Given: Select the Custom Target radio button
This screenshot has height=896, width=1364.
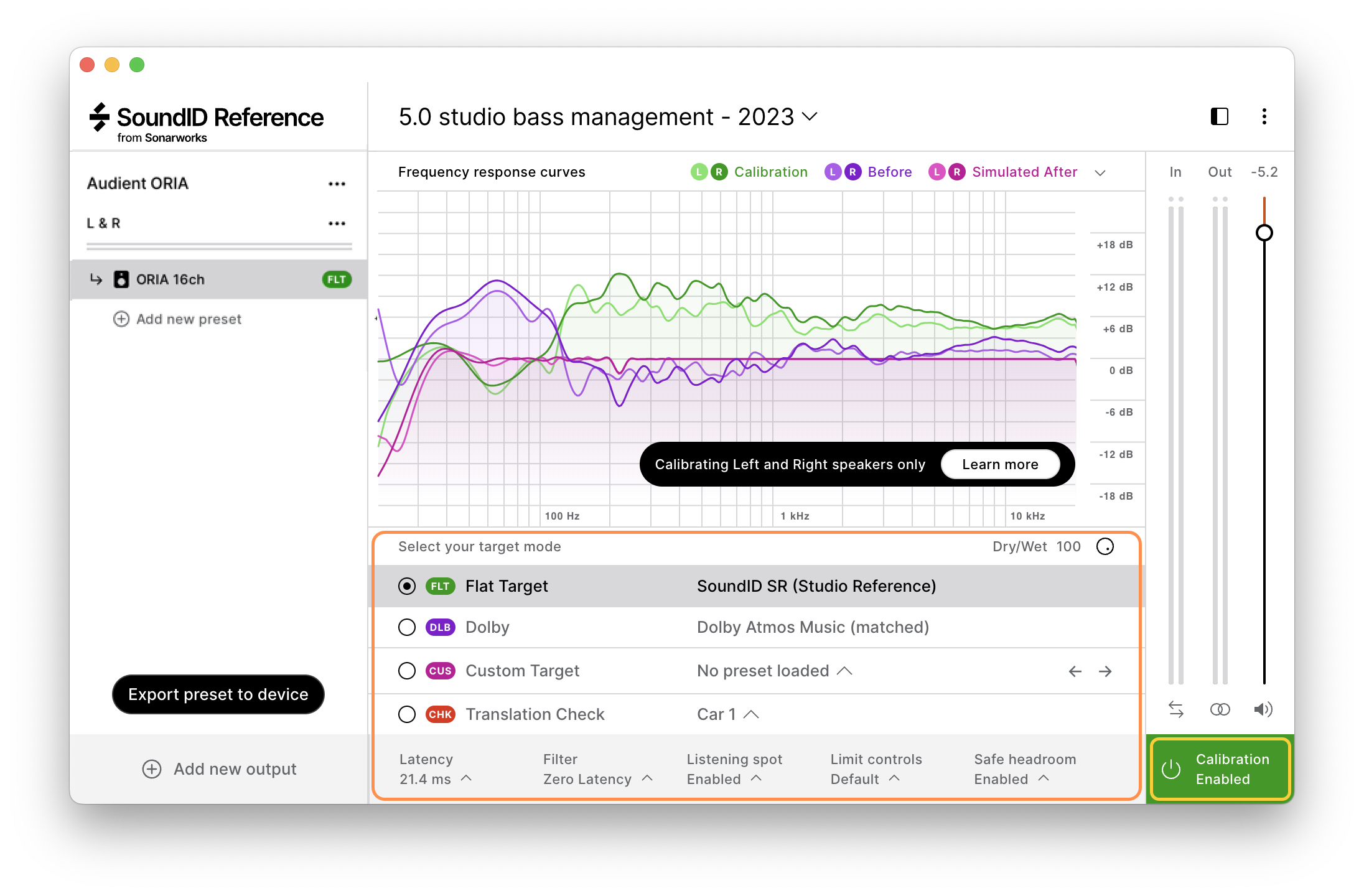Looking at the screenshot, I should point(407,671).
